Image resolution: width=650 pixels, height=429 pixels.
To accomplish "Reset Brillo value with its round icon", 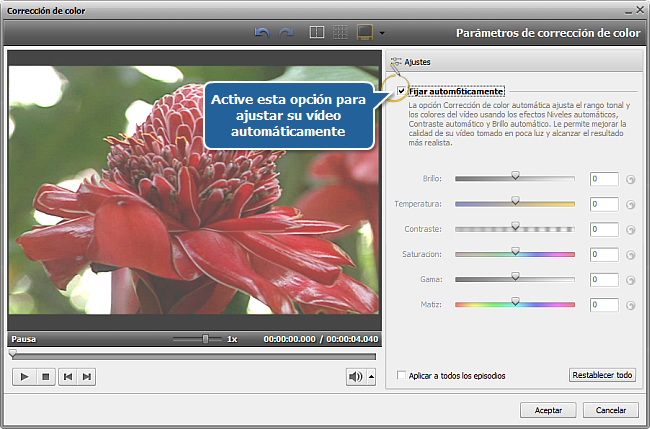I will (631, 179).
